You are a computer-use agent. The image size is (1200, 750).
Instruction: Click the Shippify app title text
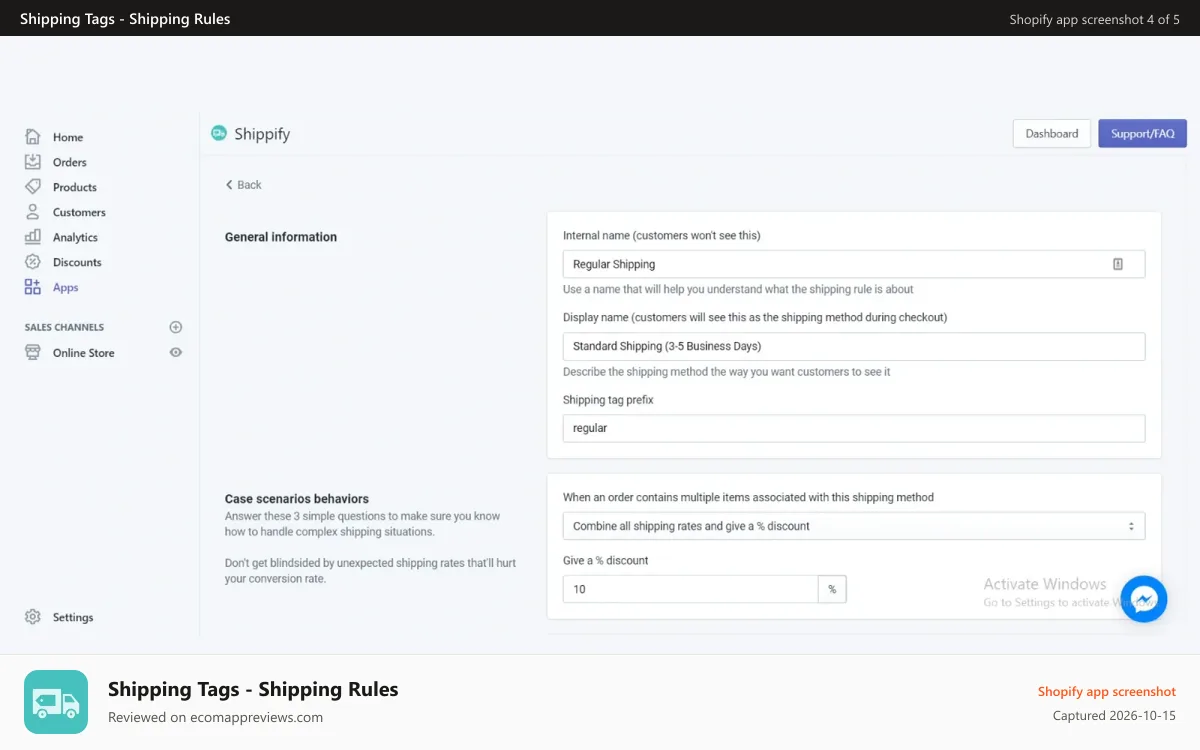tap(262, 134)
